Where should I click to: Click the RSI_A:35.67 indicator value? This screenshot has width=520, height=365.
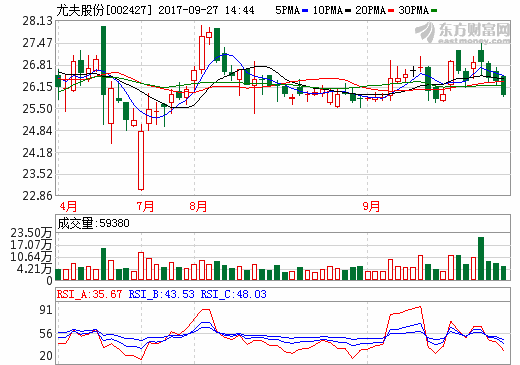click(x=90, y=294)
